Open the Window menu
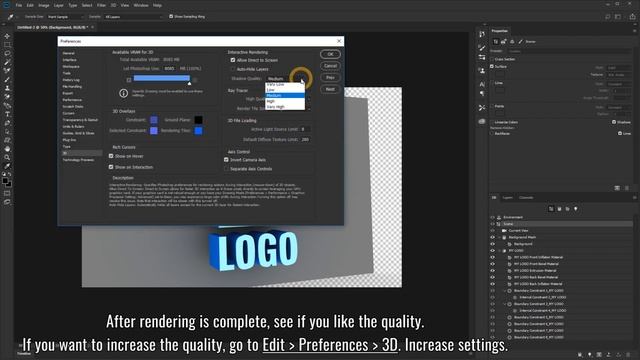The height and width of the screenshot is (360, 640). click(x=141, y=5)
